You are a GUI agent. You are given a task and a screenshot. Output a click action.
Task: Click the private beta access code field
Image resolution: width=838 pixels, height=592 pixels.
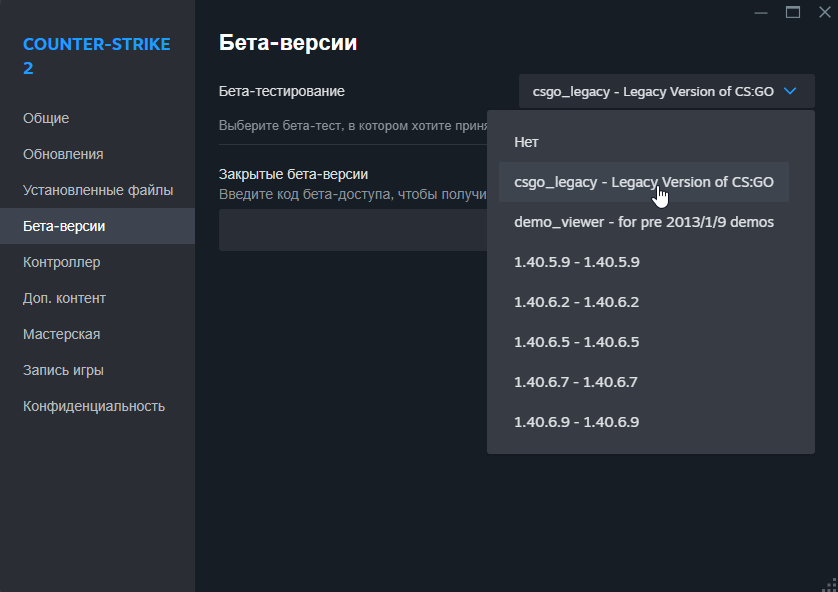352,230
